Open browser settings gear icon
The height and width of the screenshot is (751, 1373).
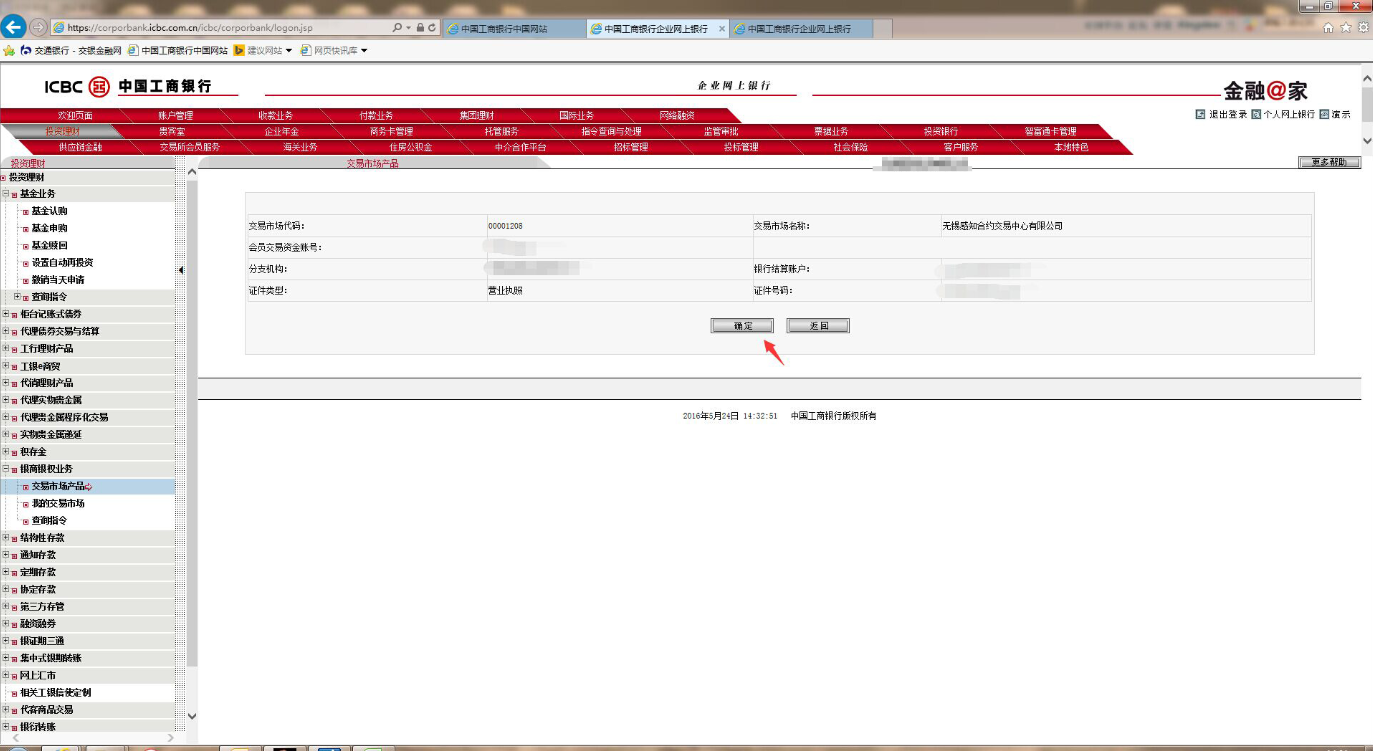(x=1363, y=28)
